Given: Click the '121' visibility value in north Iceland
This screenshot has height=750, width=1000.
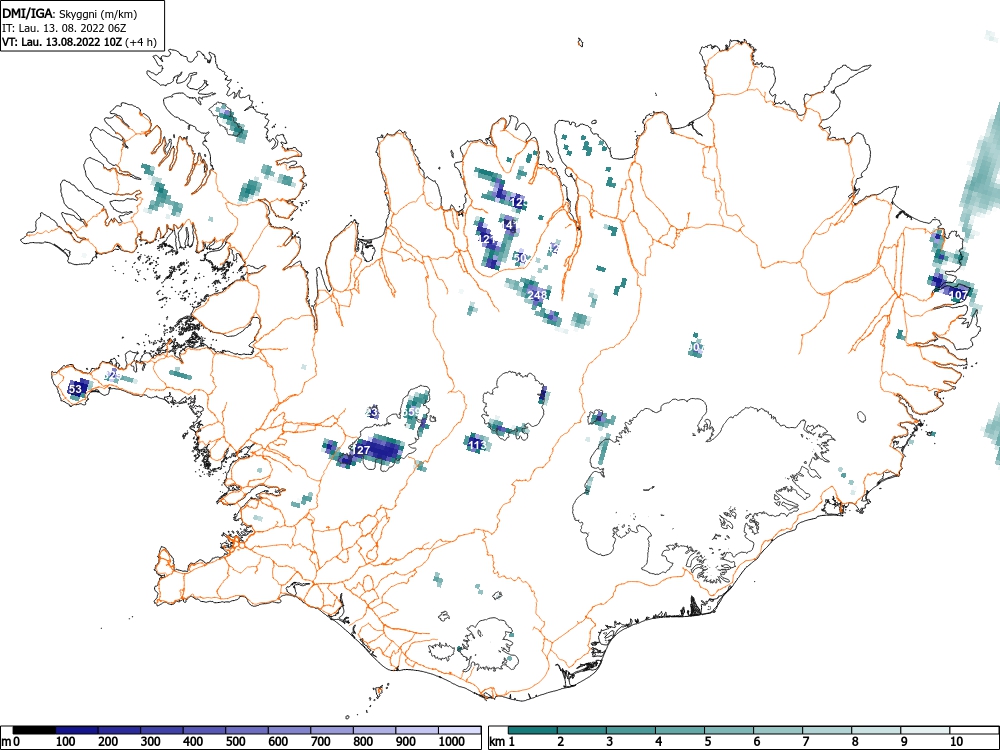Looking at the screenshot, I should coord(487,239).
